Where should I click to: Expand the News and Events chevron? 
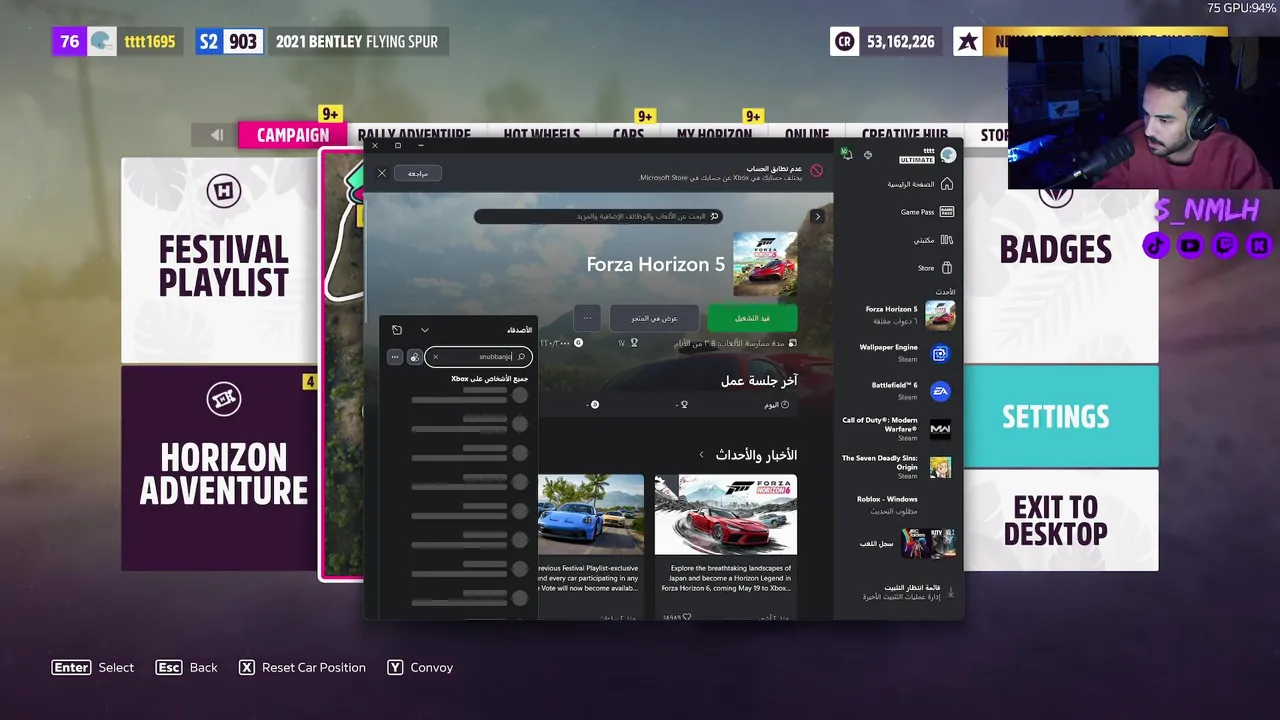click(x=701, y=455)
